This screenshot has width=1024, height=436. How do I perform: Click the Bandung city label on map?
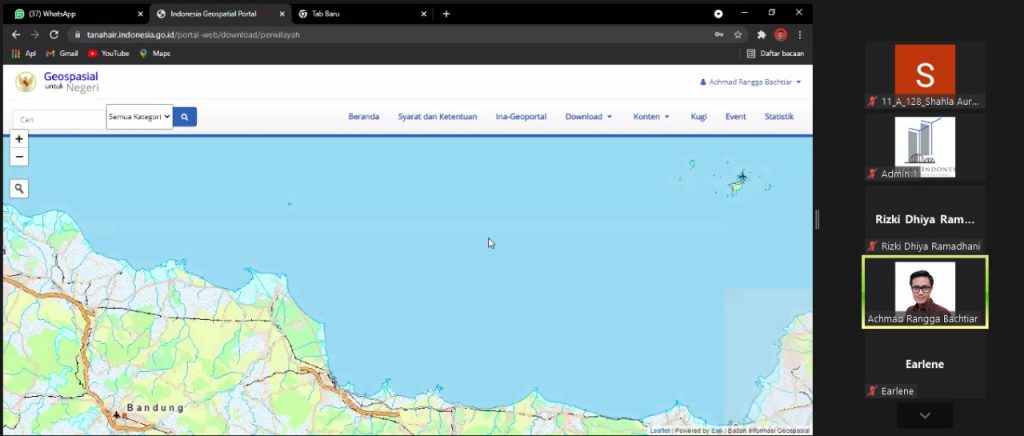tap(155, 408)
